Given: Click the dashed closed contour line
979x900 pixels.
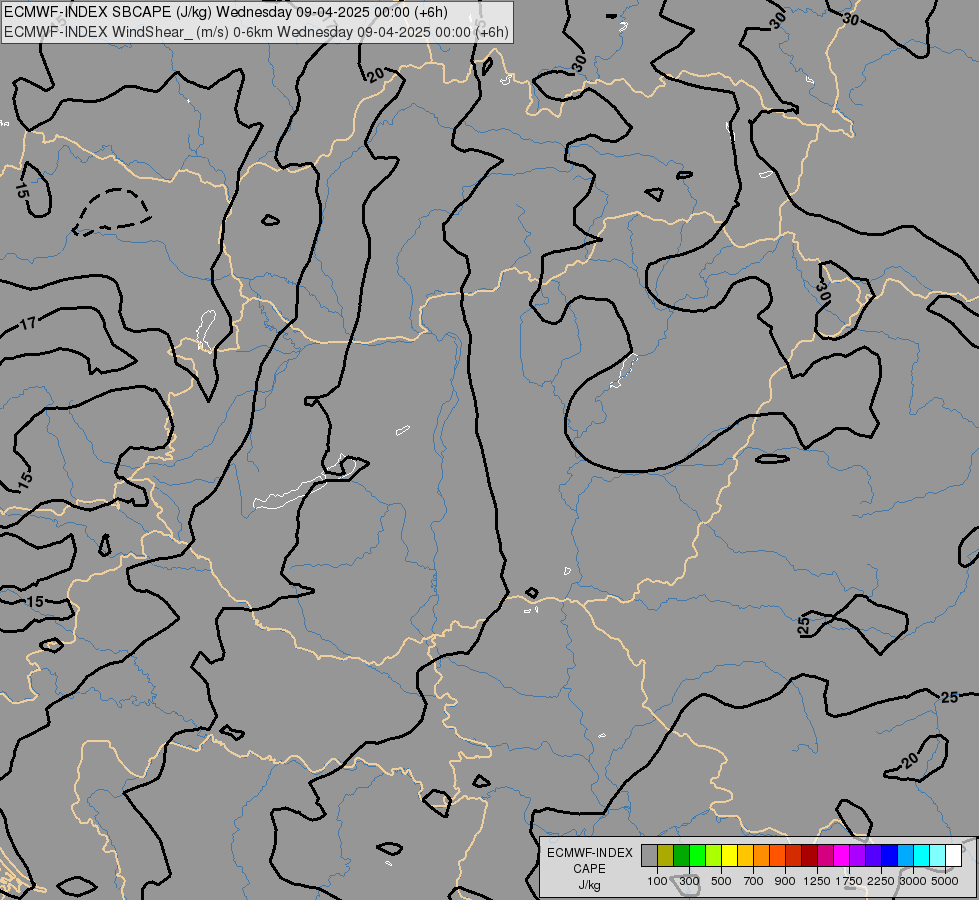Looking at the screenshot, I should 111,211.
